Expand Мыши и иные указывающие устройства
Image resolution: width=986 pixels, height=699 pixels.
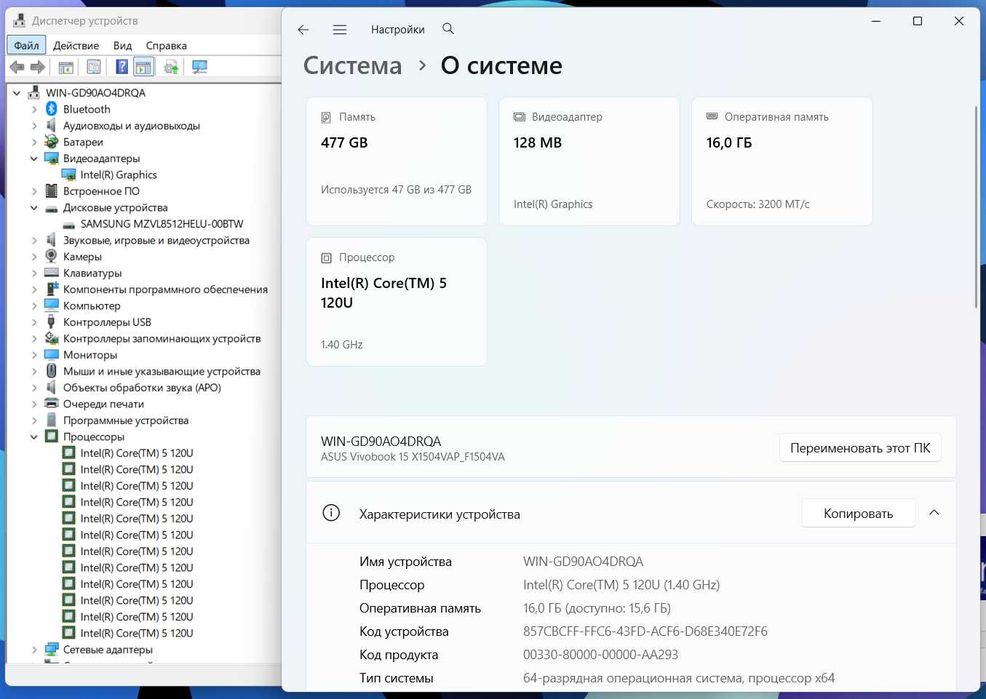click(x=34, y=371)
